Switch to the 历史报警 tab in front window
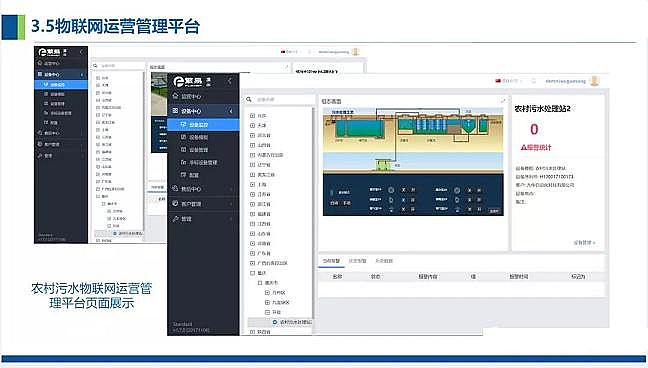This screenshot has height=368, width=648. pos(357,261)
